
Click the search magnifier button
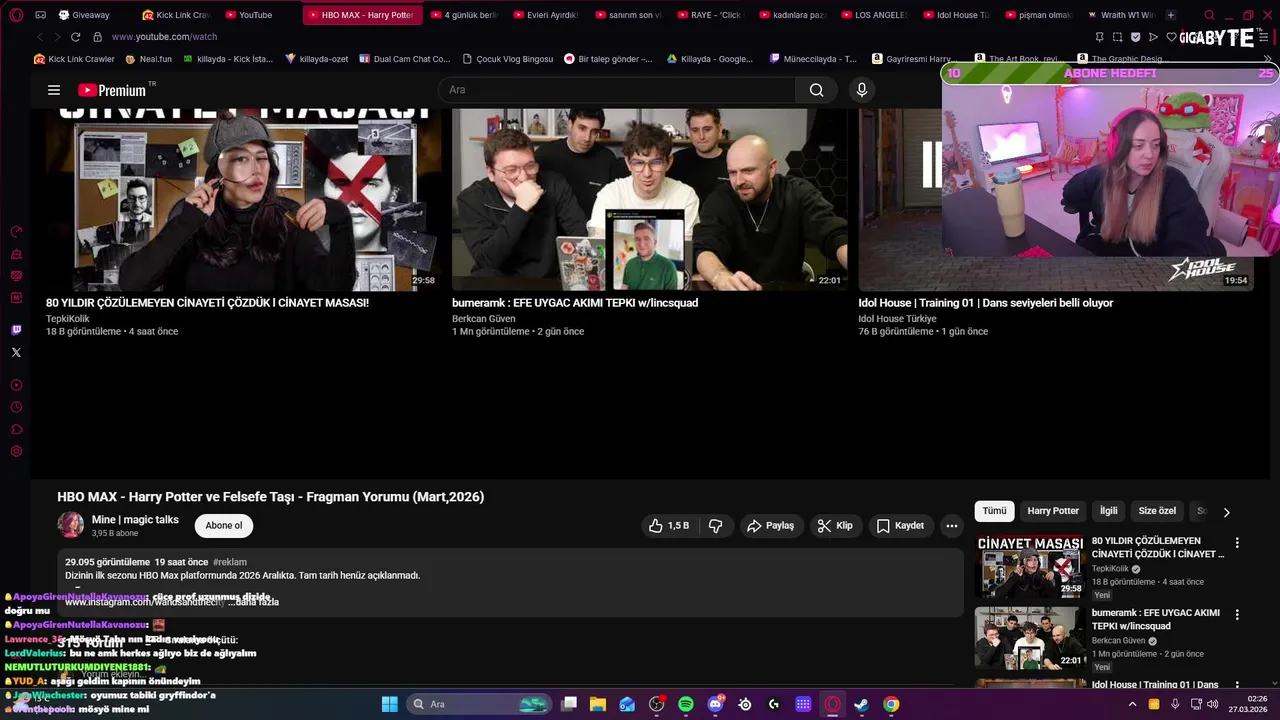[817, 90]
